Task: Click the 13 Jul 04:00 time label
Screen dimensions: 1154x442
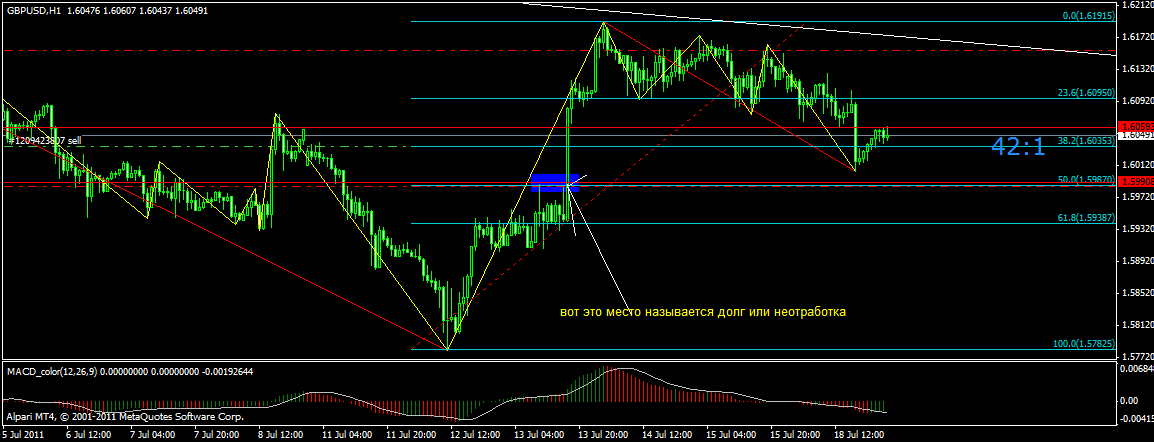Action: pos(537,435)
